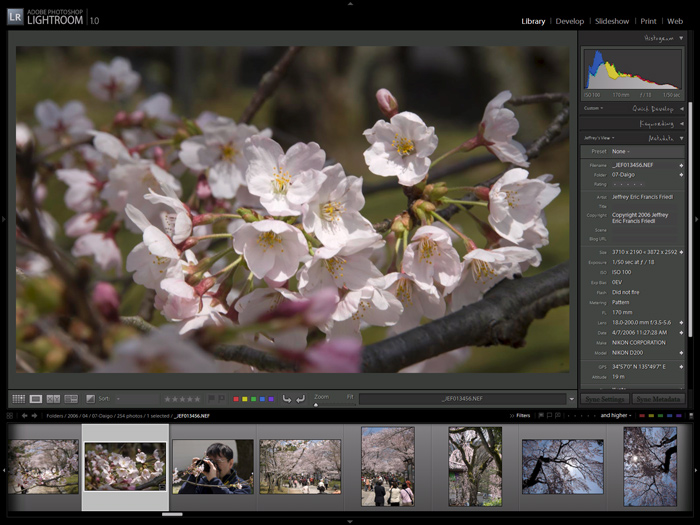
Task: Click action arrow beside Date field
Action: (681, 333)
